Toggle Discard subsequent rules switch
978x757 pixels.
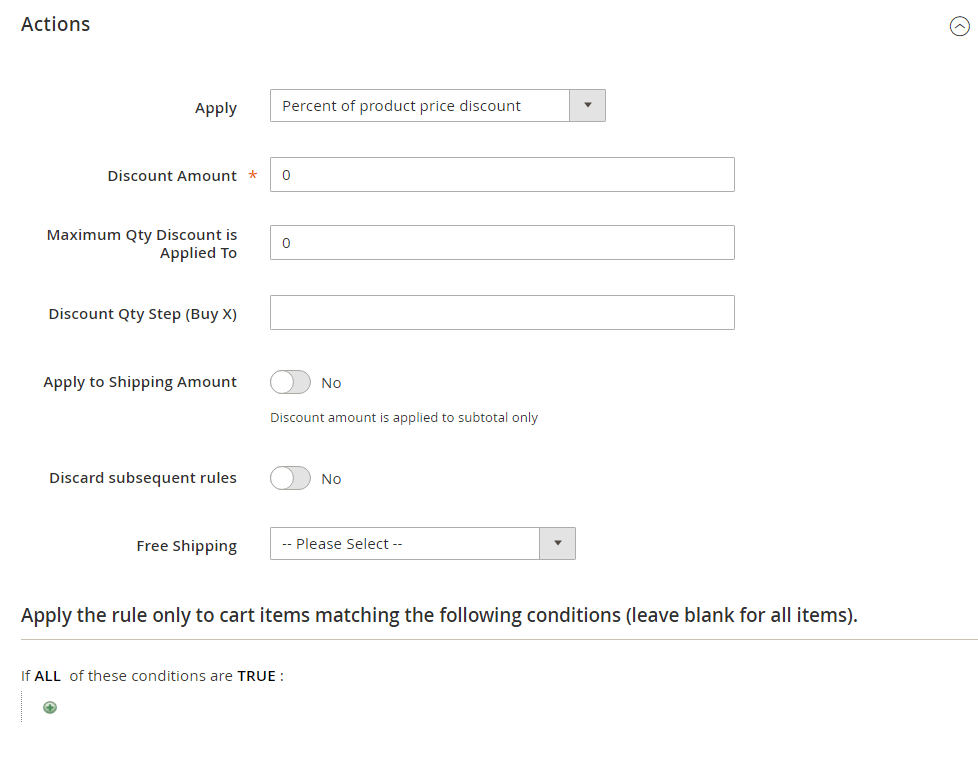[290, 478]
